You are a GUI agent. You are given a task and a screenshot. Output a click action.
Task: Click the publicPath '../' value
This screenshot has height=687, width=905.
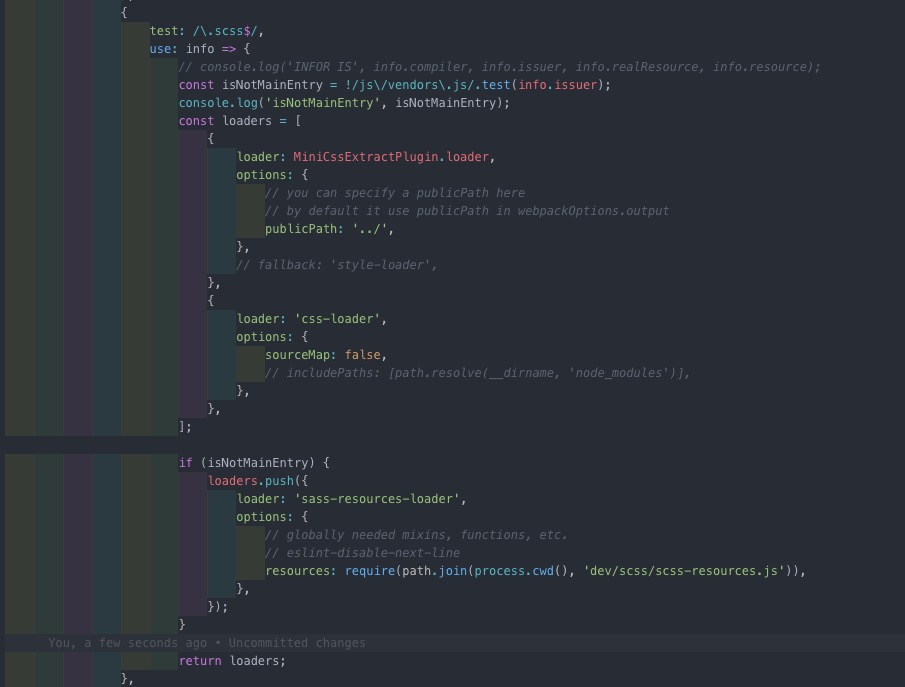pyautogui.click(x=369, y=229)
